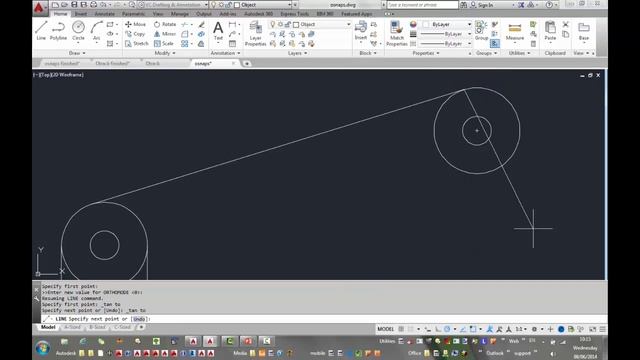The width and height of the screenshot is (640, 360).
Task: Open the Measure utility
Action: (515, 31)
